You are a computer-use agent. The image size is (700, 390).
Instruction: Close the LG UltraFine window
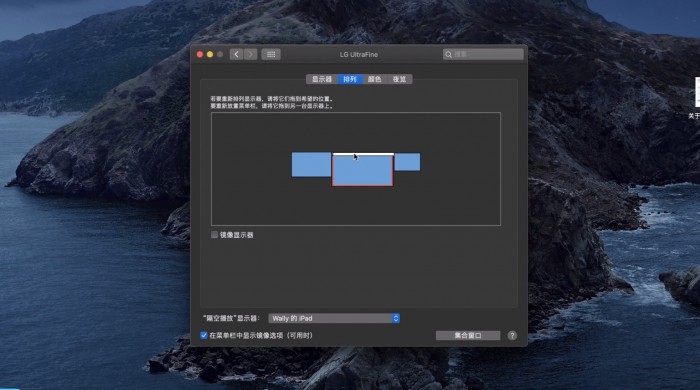pos(200,54)
